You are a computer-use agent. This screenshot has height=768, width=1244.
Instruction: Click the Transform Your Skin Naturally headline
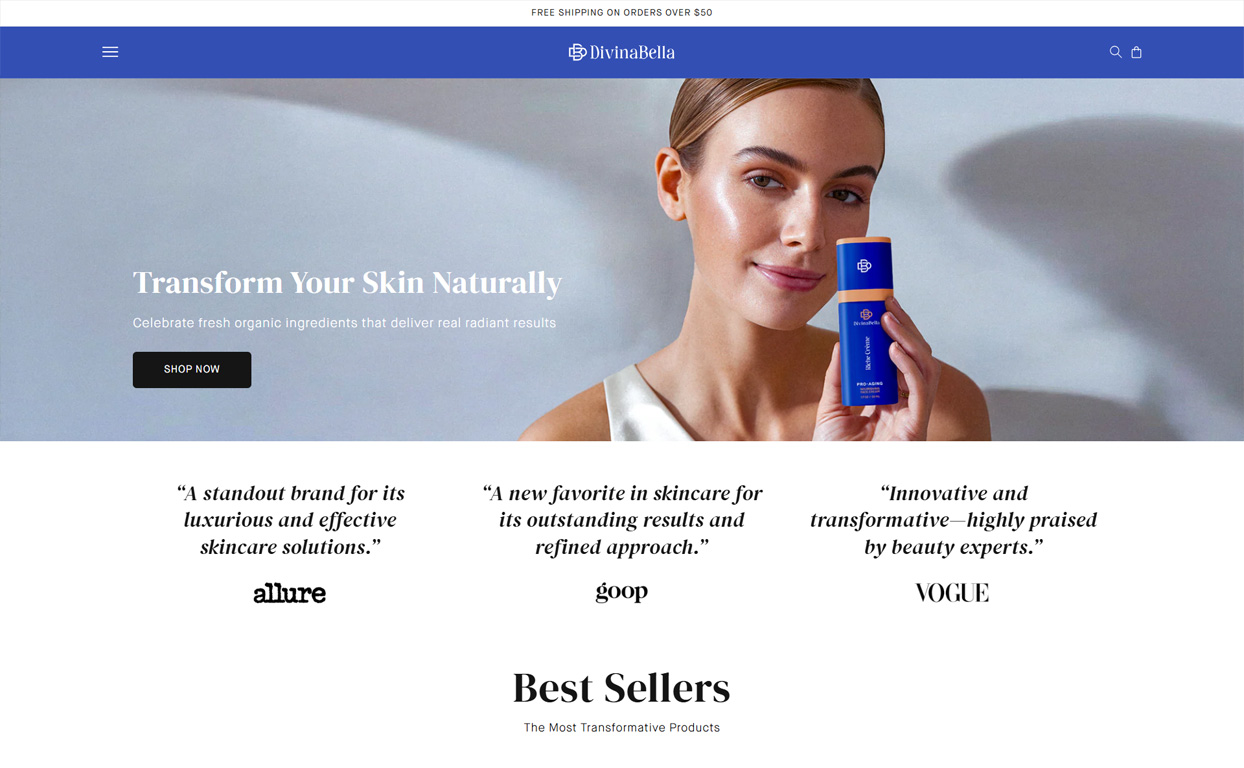pos(347,283)
